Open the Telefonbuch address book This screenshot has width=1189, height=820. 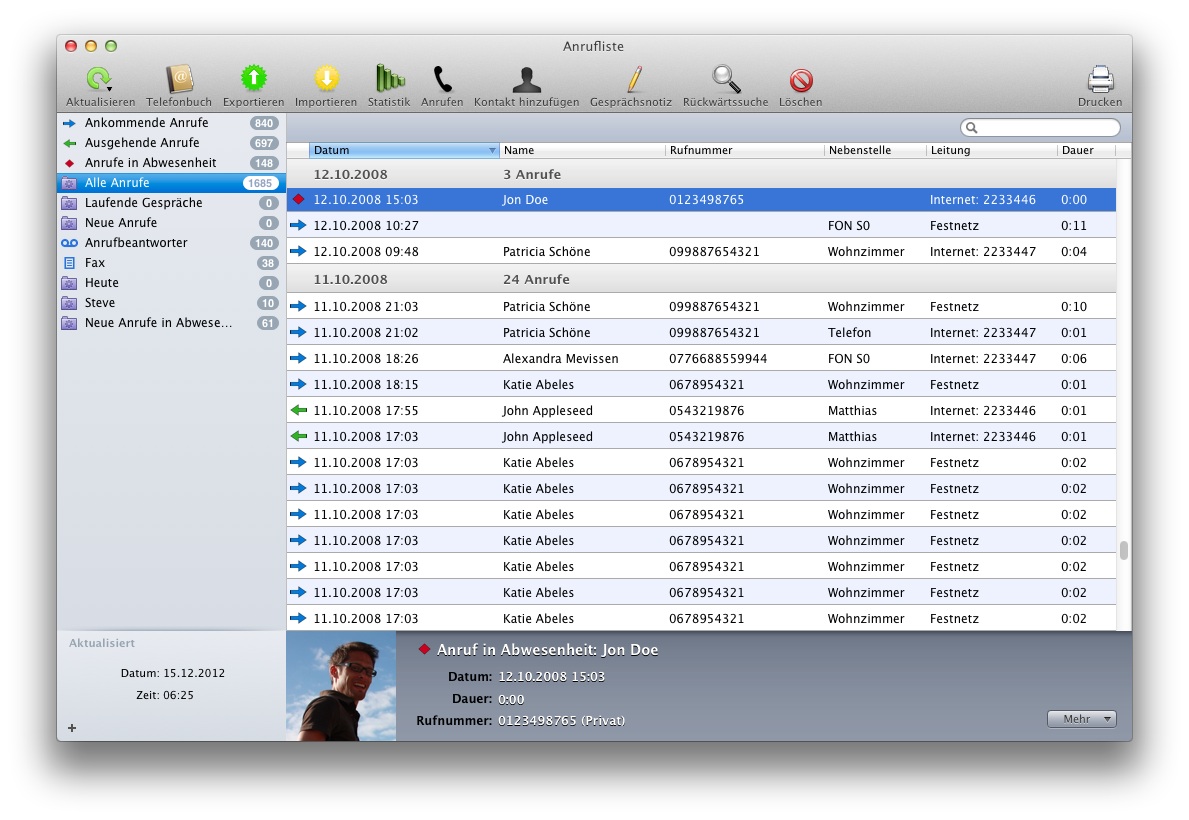coord(179,80)
